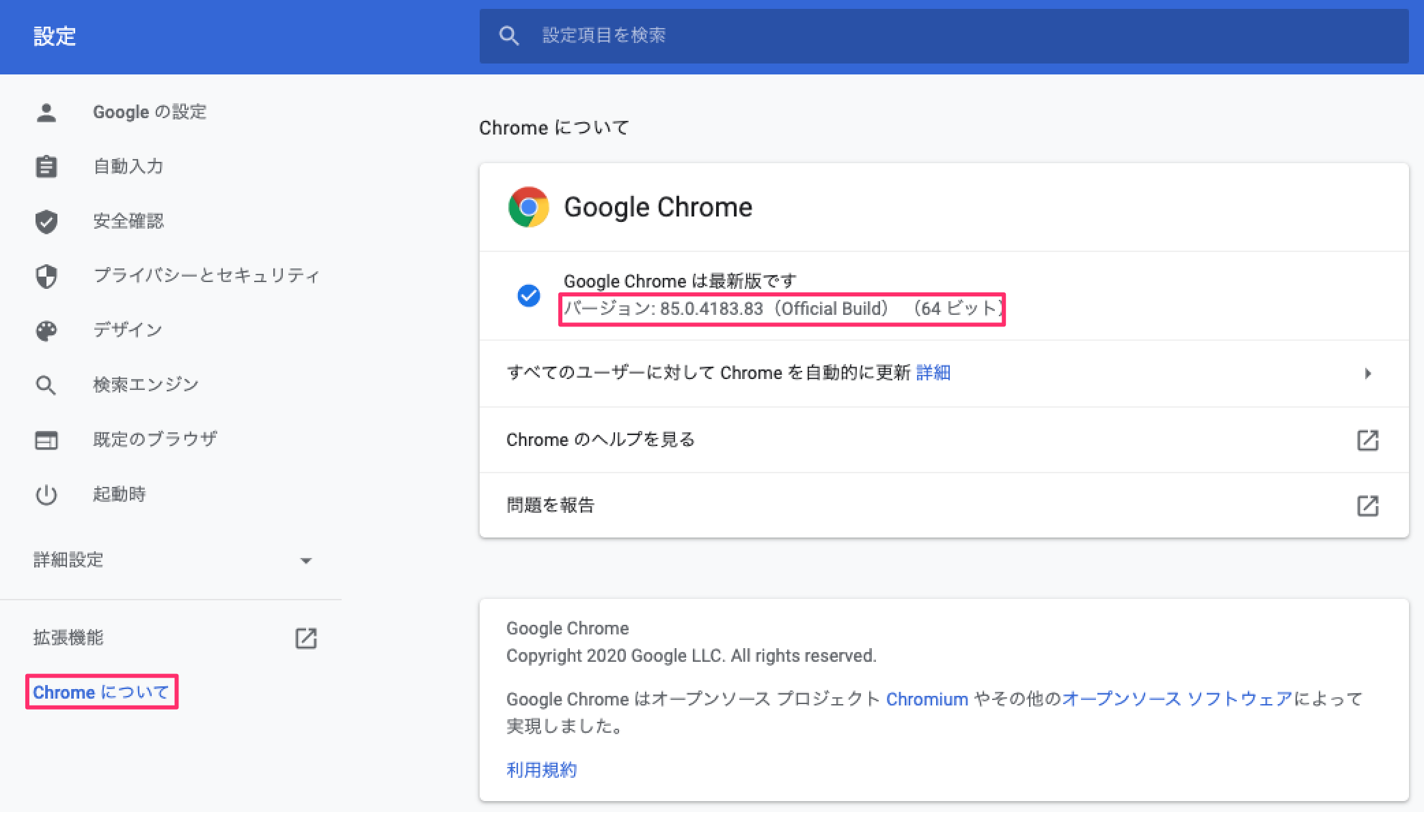The width and height of the screenshot is (1424, 840).
Task: Open the 利用規約 link
Action: coord(540,770)
